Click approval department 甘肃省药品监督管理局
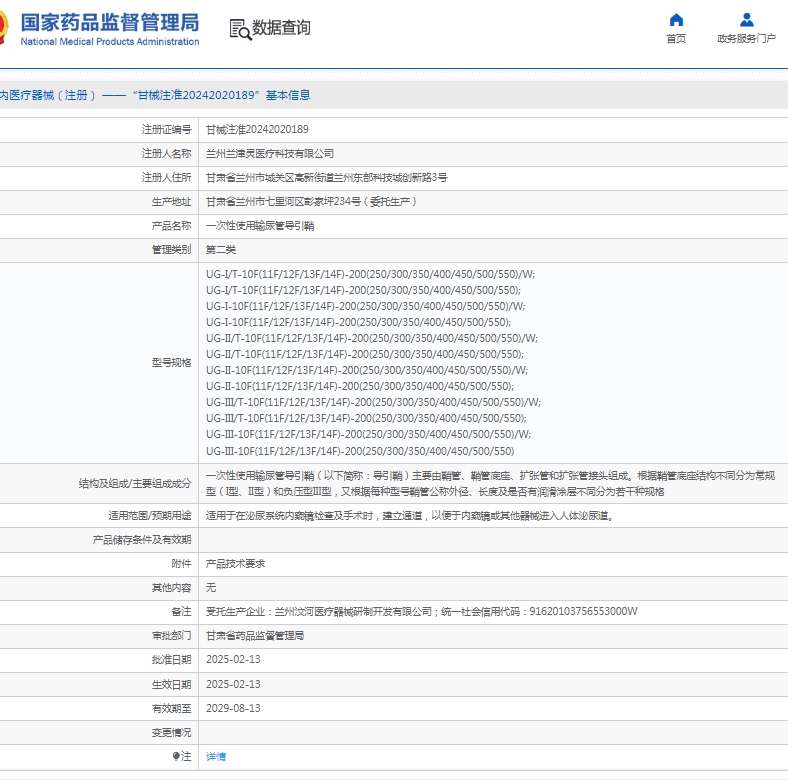 (255, 636)
